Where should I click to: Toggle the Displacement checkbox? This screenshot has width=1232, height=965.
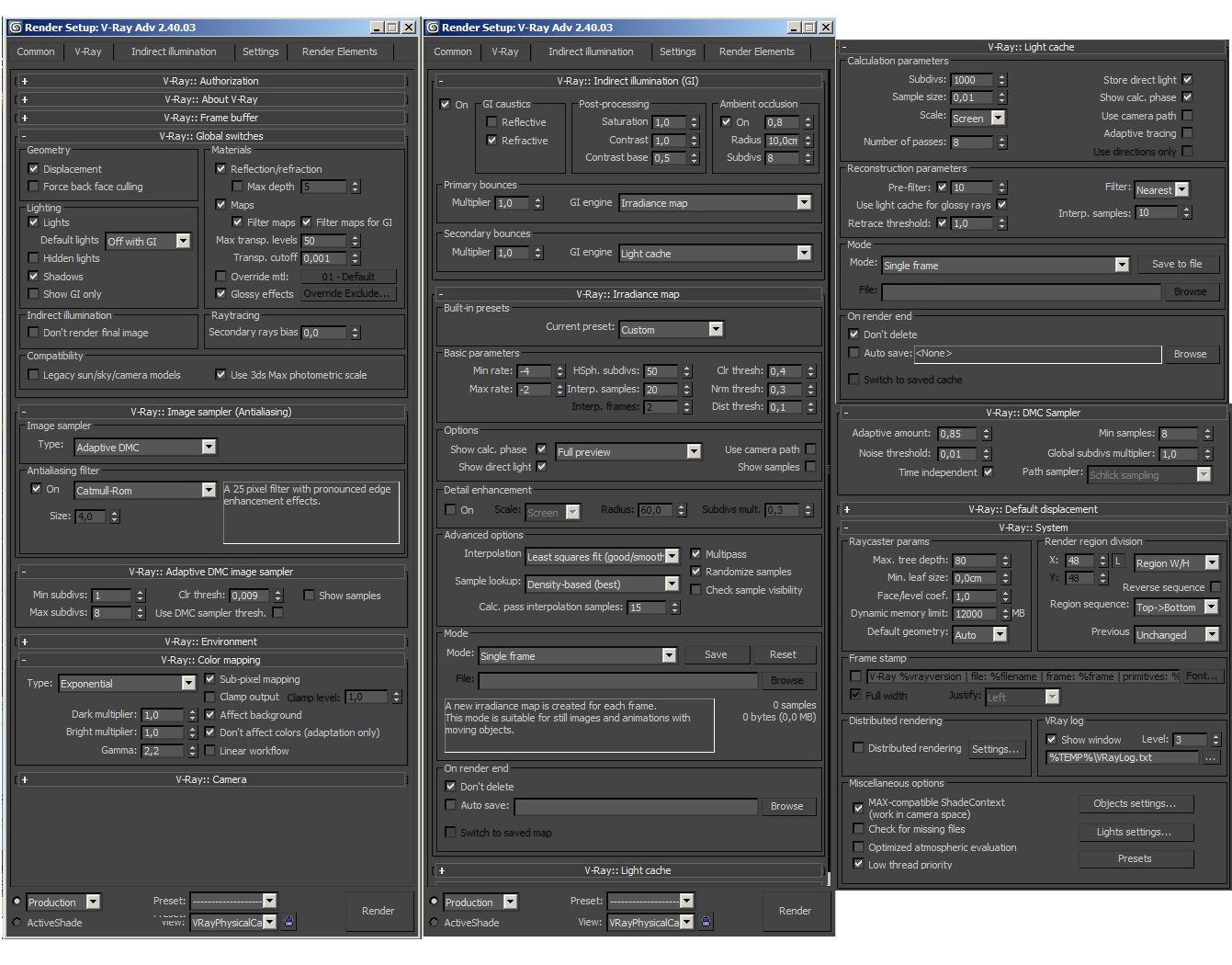[34, 169]
